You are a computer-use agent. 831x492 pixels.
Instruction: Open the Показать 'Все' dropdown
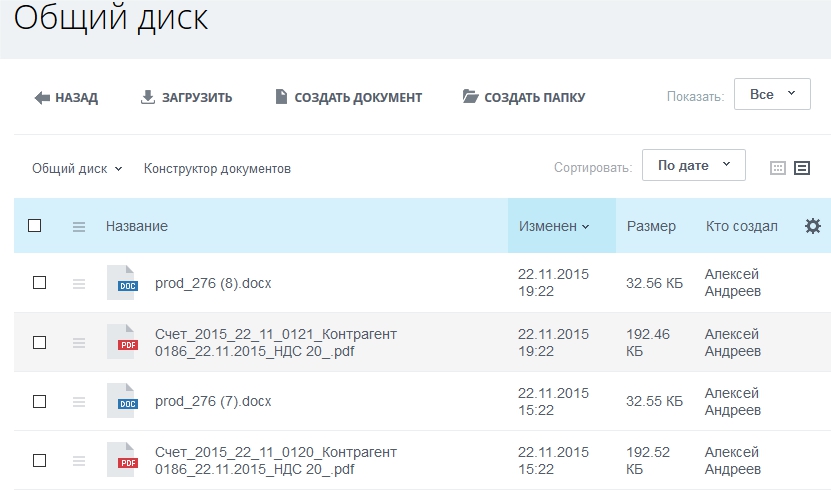(771, 94)
